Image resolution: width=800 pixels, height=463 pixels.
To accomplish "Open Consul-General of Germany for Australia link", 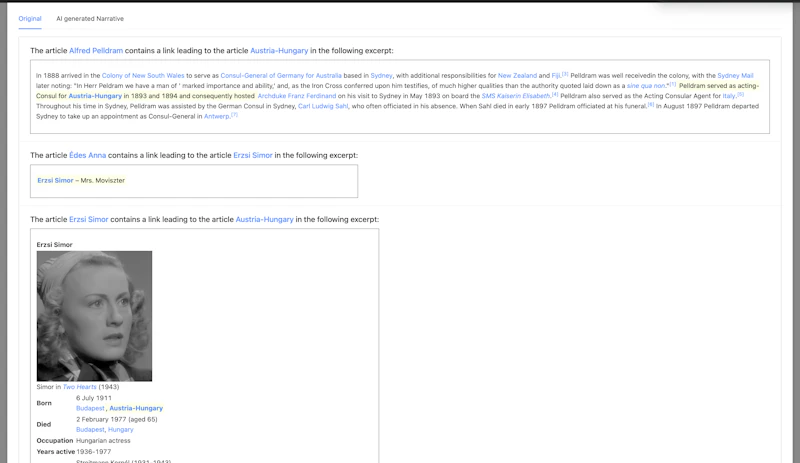I will click(281, 76).
